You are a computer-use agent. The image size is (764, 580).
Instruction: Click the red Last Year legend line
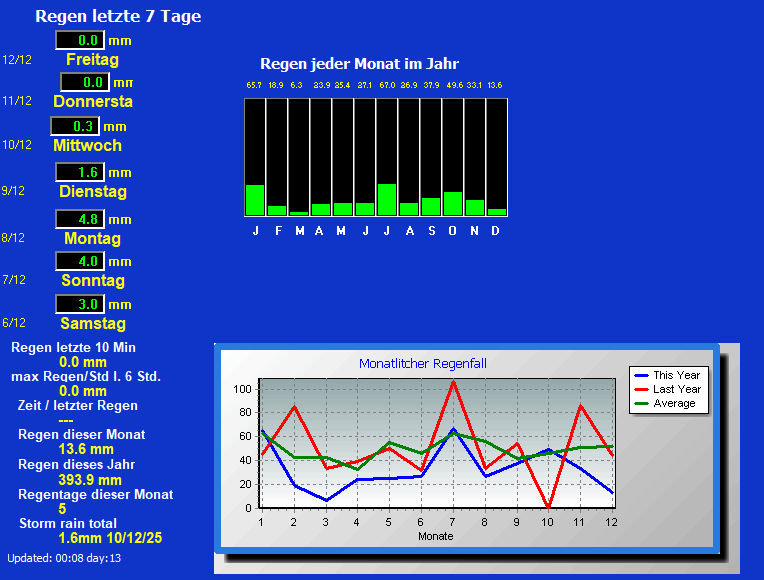pos(640,389)
